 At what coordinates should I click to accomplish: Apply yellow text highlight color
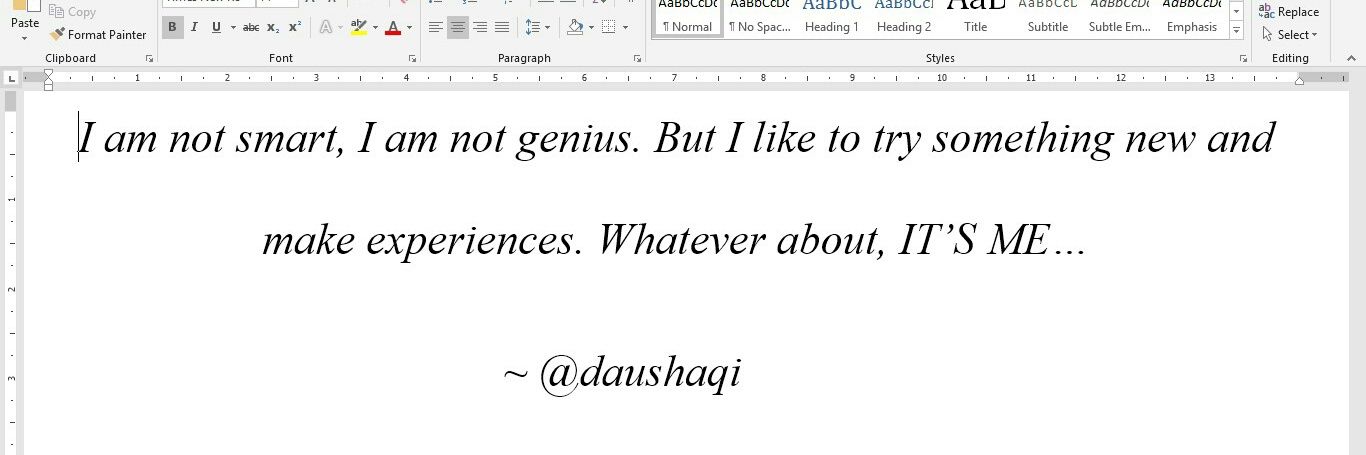pyautogui.click(x=359, y=27)
